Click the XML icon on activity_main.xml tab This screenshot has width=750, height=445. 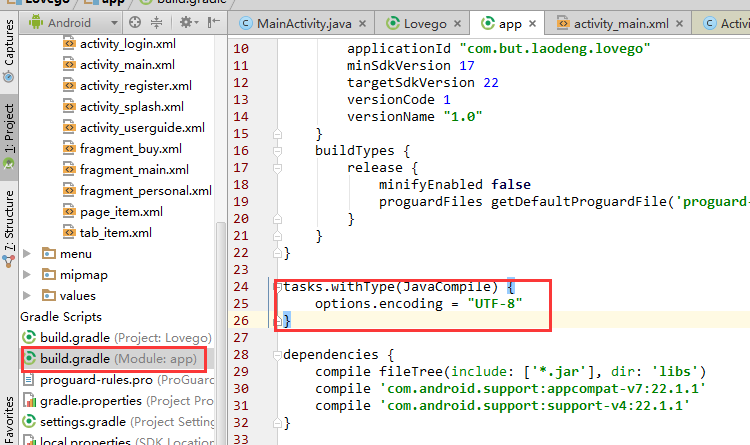(563, 23)
